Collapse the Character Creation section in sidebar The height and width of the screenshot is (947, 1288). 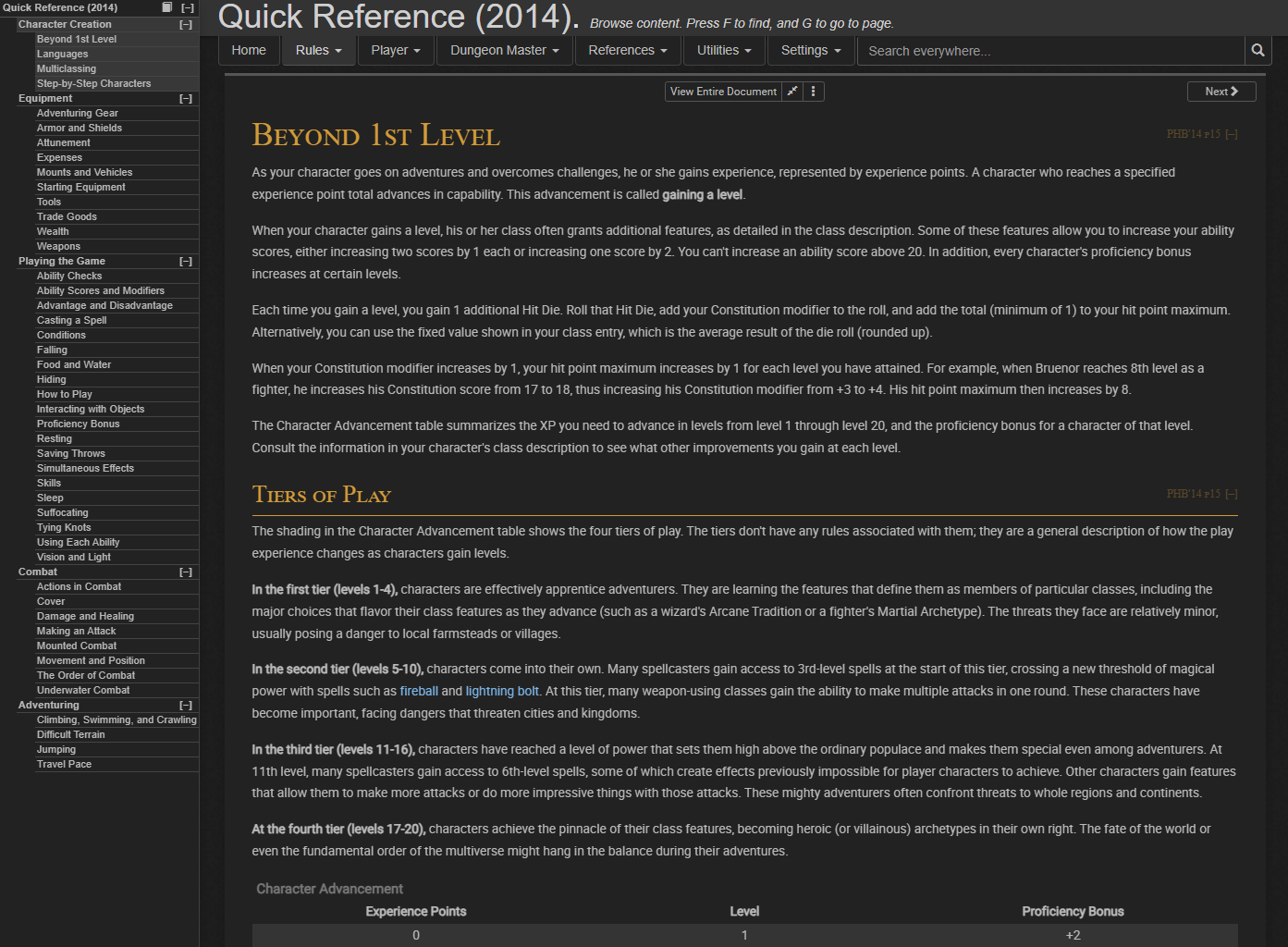186,25
